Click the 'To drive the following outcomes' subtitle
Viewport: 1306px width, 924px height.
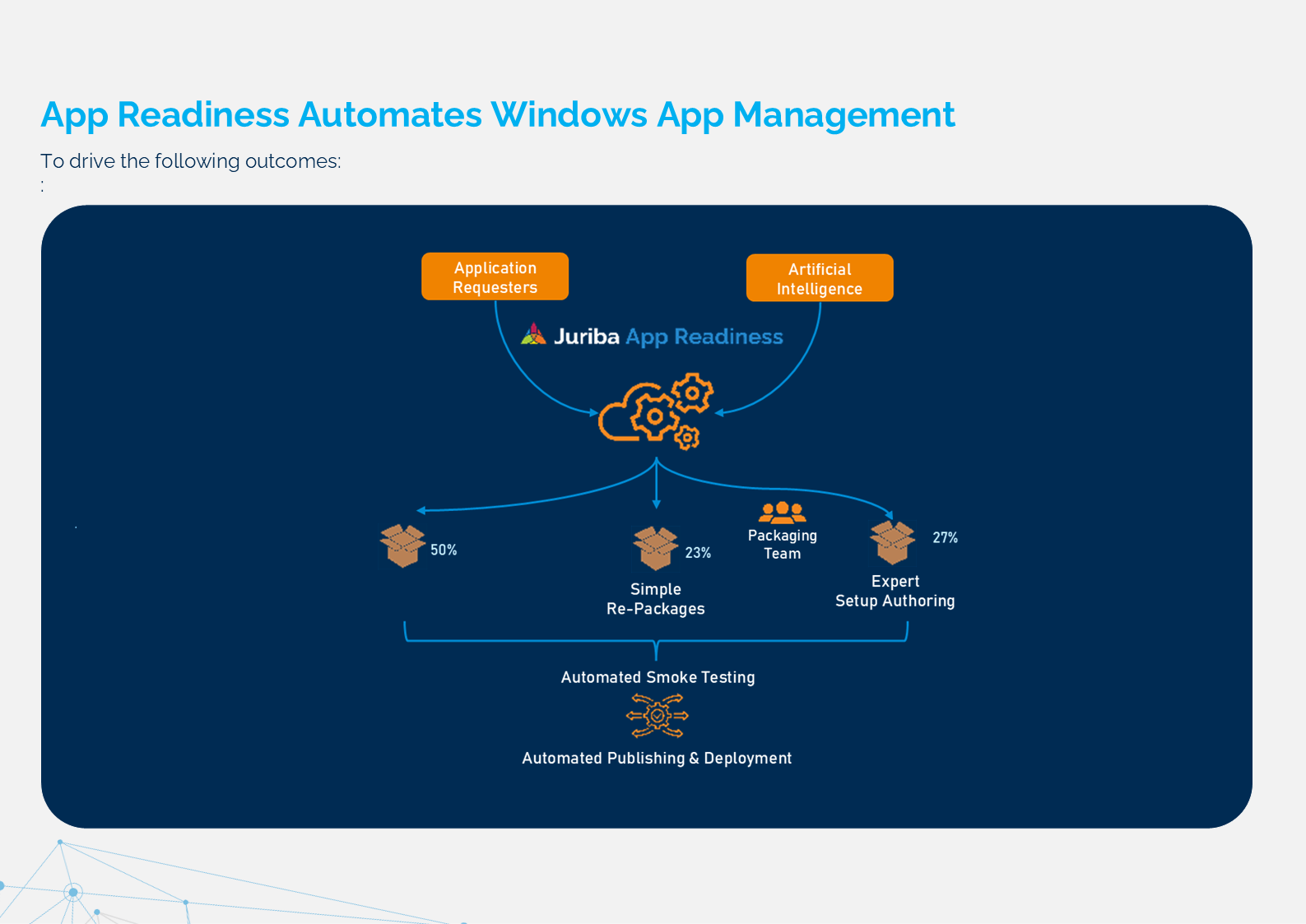point(190,161)
